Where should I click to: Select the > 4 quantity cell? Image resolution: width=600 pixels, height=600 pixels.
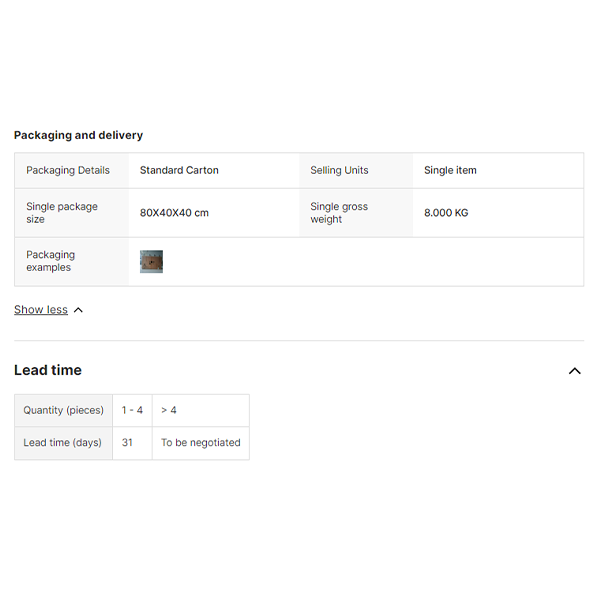pos(169,410)
